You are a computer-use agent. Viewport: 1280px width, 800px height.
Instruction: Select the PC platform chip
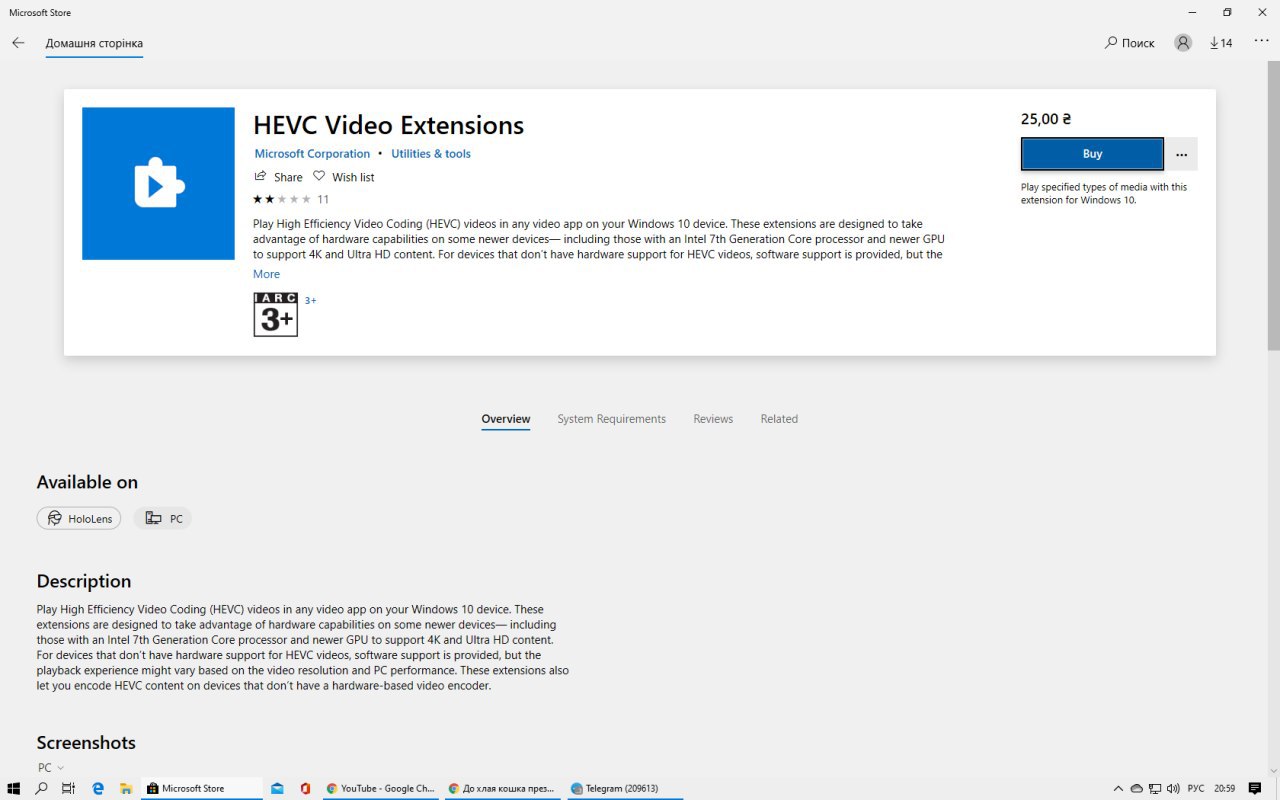(x=163, y=518)
